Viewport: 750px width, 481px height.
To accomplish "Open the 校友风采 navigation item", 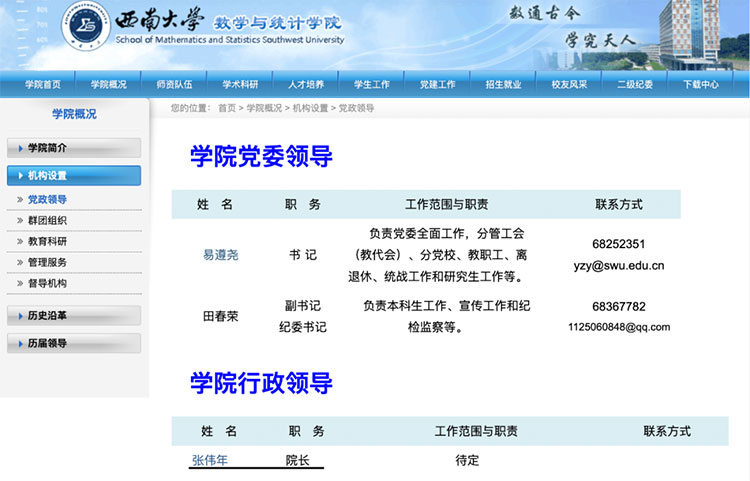I will coord(569,85).
